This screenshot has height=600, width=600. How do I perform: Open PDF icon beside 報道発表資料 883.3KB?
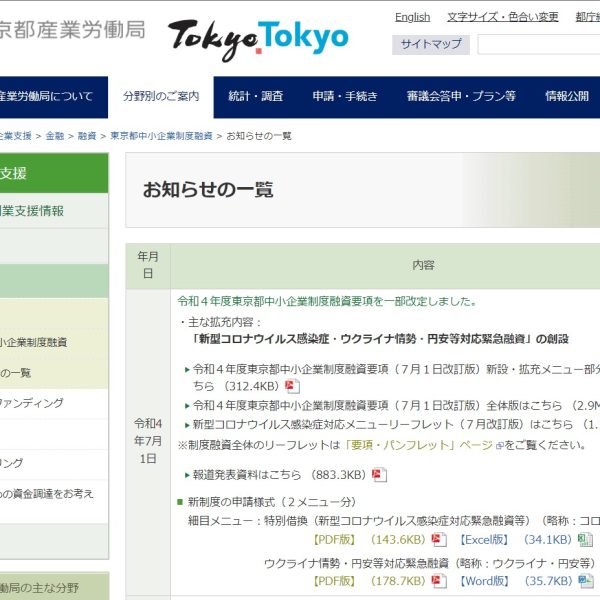coord(380,475)
